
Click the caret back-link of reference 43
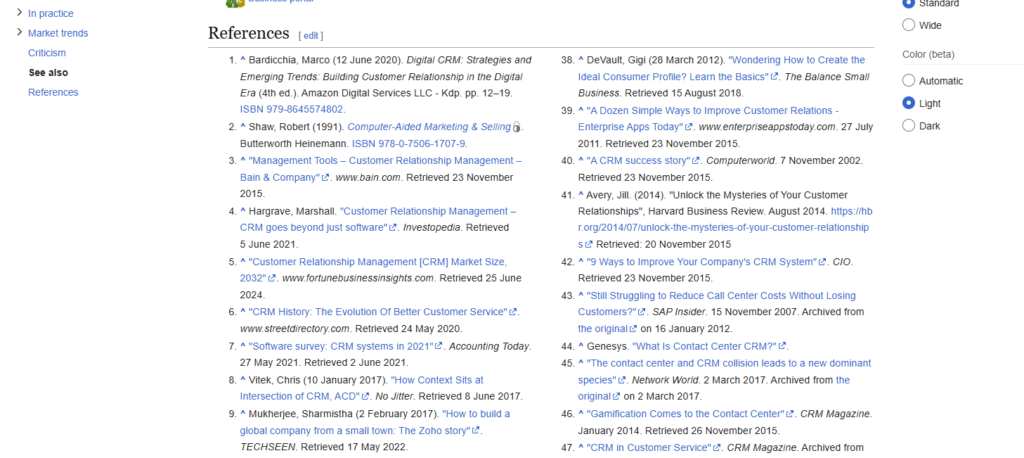coord(581,295)
